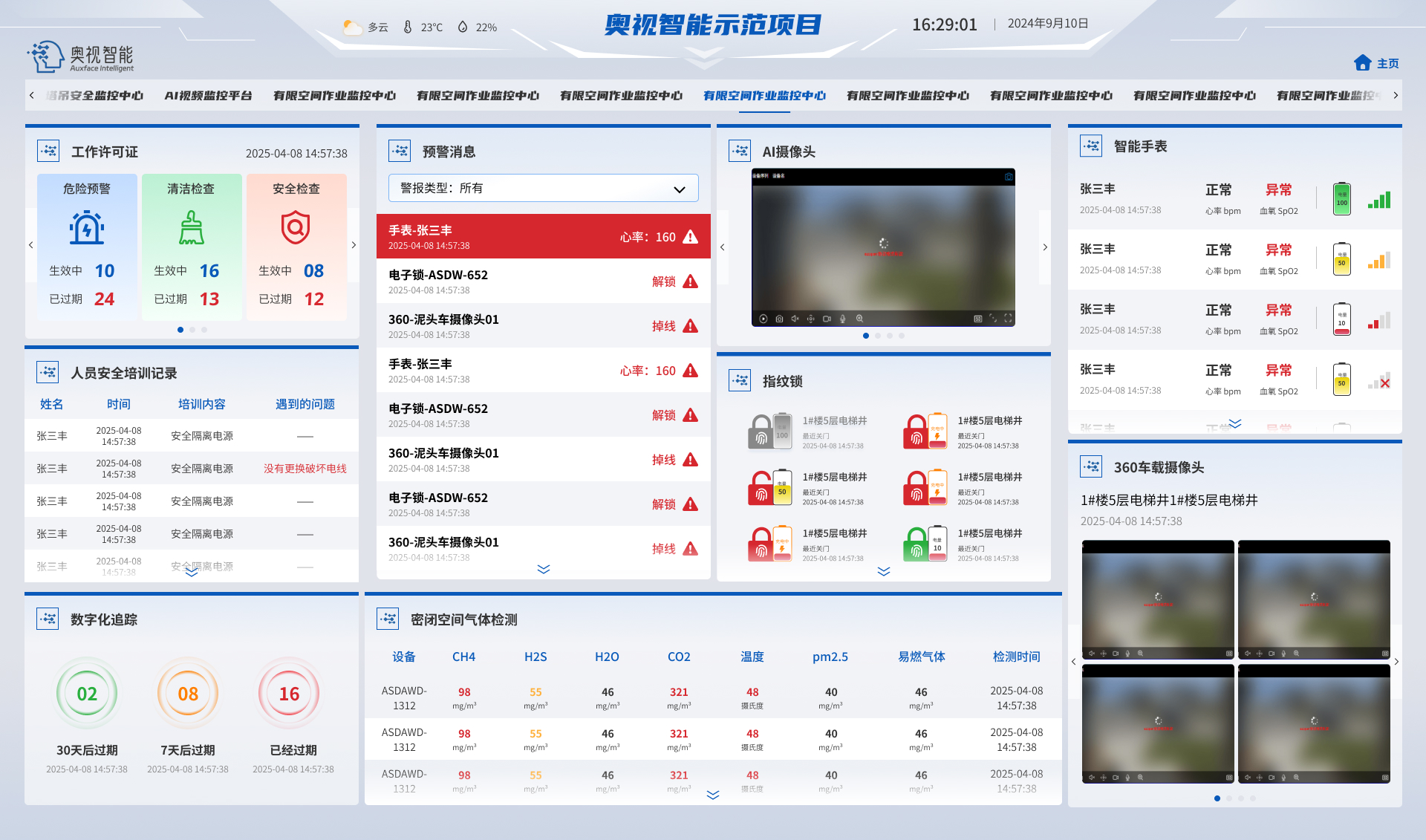Enter fullscreen on the AI摄像头 video
This screenshot has width=1426, height=840.
(x=1009, y=319)
